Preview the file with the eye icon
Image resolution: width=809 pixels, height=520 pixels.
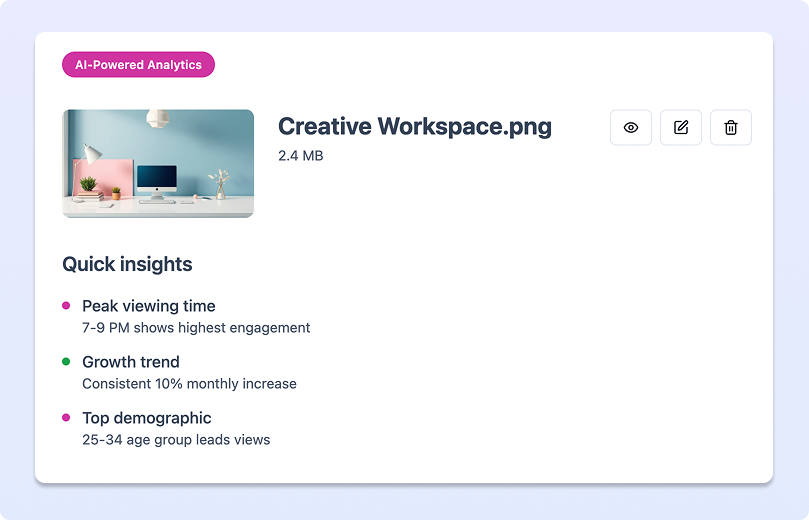tap(631, 128)
